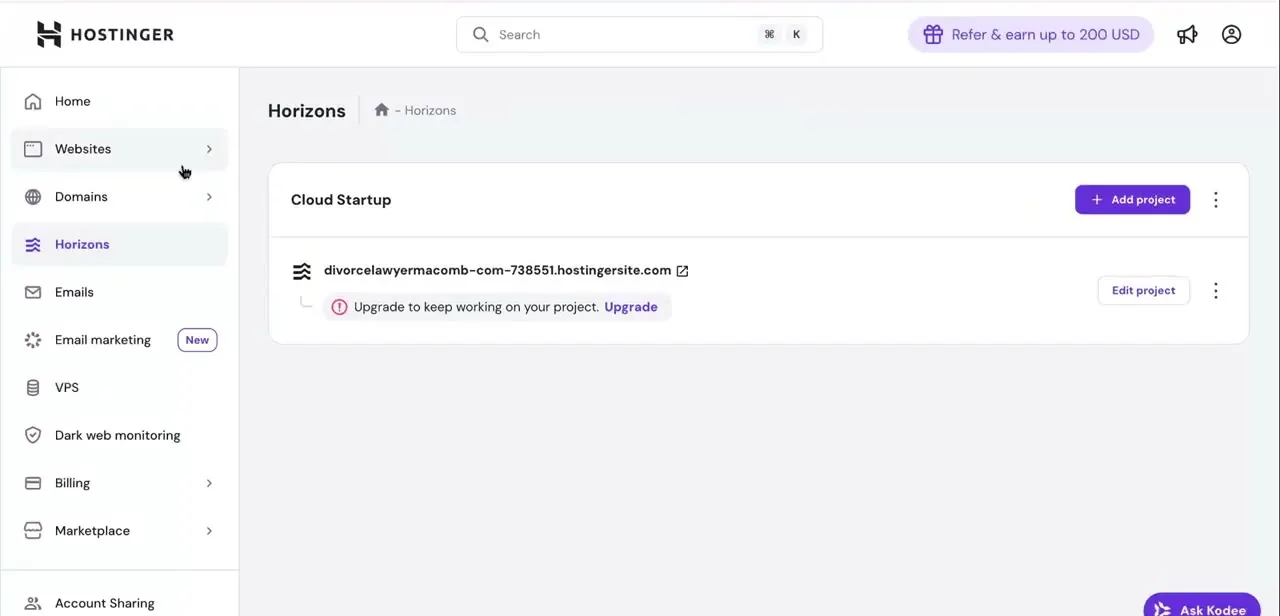Open the announcements megaphone icon
Screen dimensions: 1280x616
pos(1187,34)
